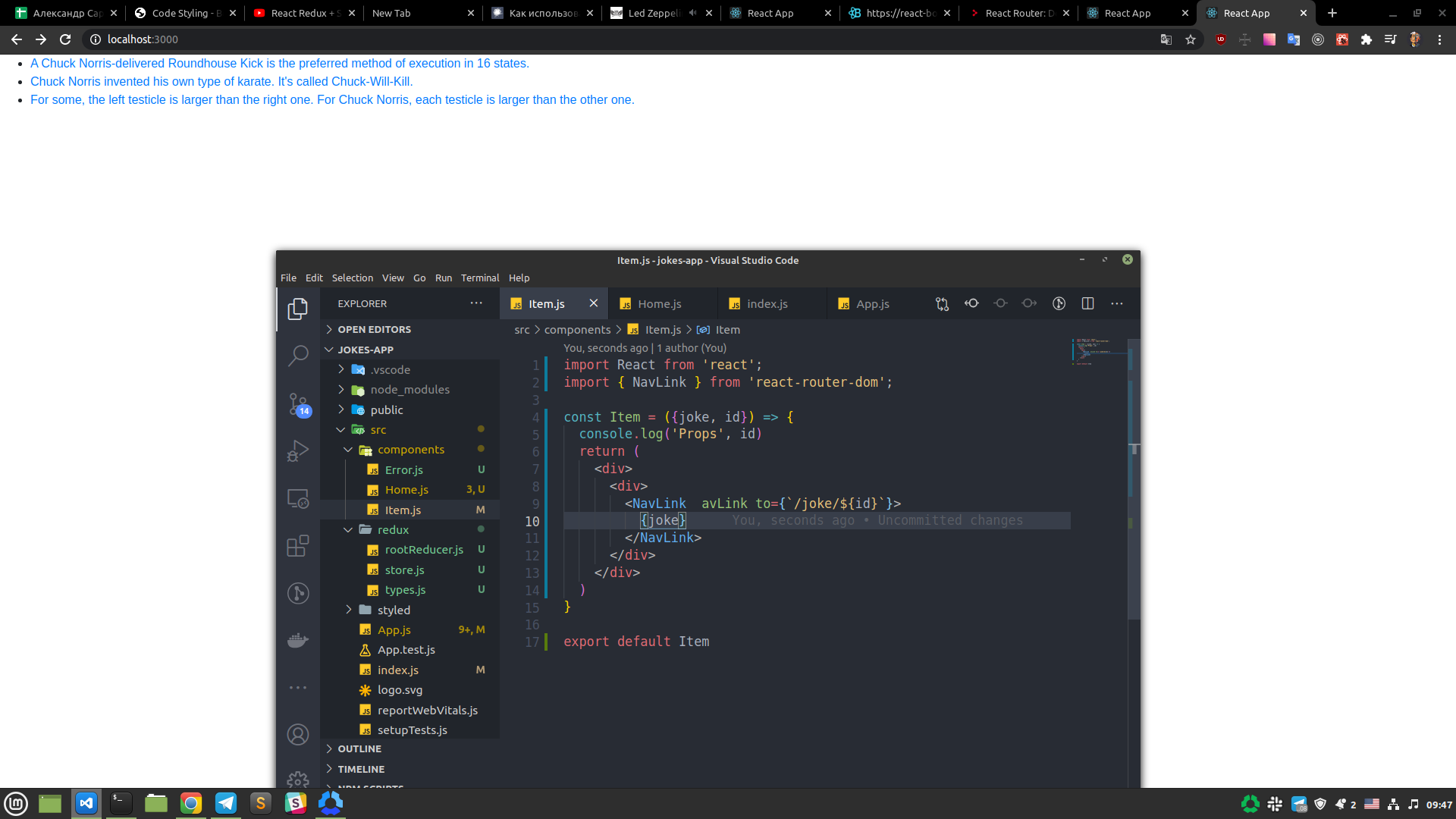Open Source Control view with 14 badge

(x=298, y=404)
